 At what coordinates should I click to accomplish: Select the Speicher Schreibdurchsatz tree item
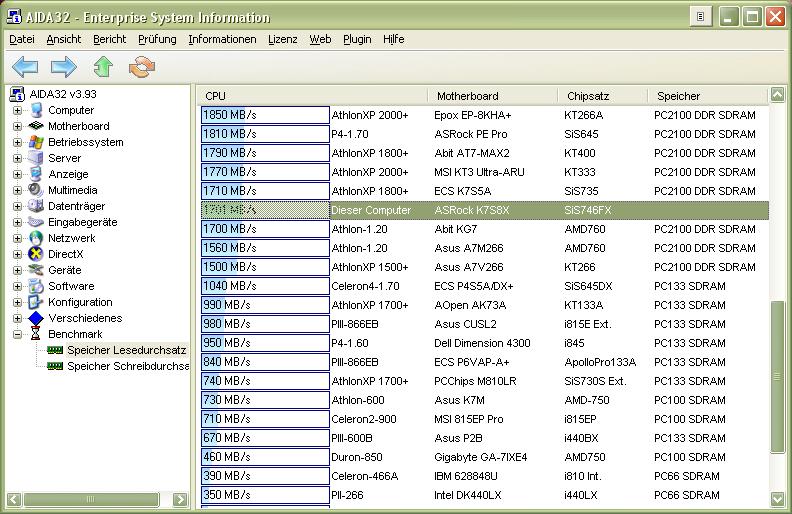128,366
